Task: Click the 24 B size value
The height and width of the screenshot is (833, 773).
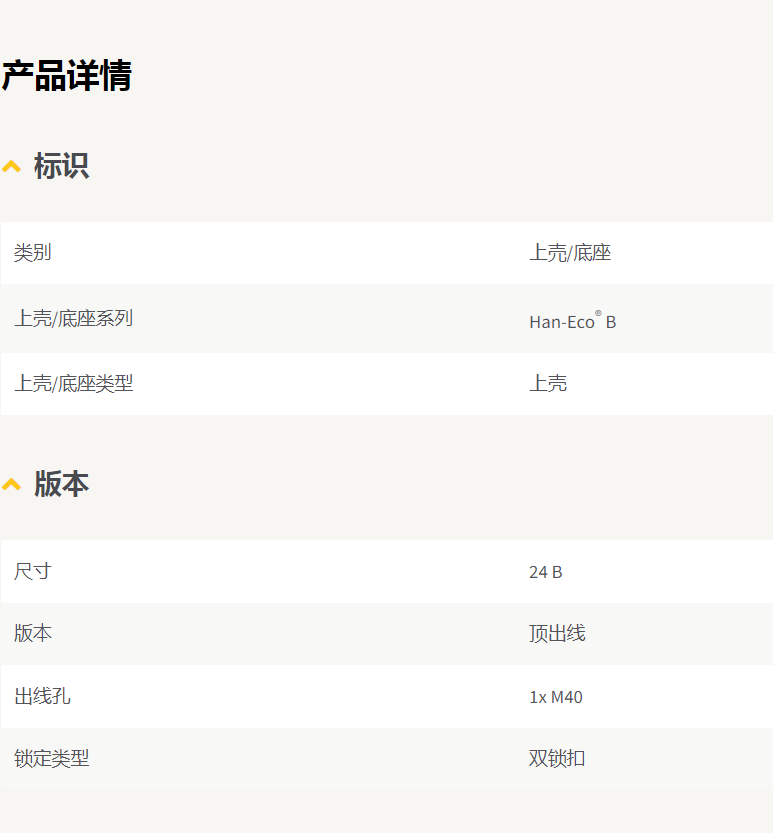Action: coord(545,572)
